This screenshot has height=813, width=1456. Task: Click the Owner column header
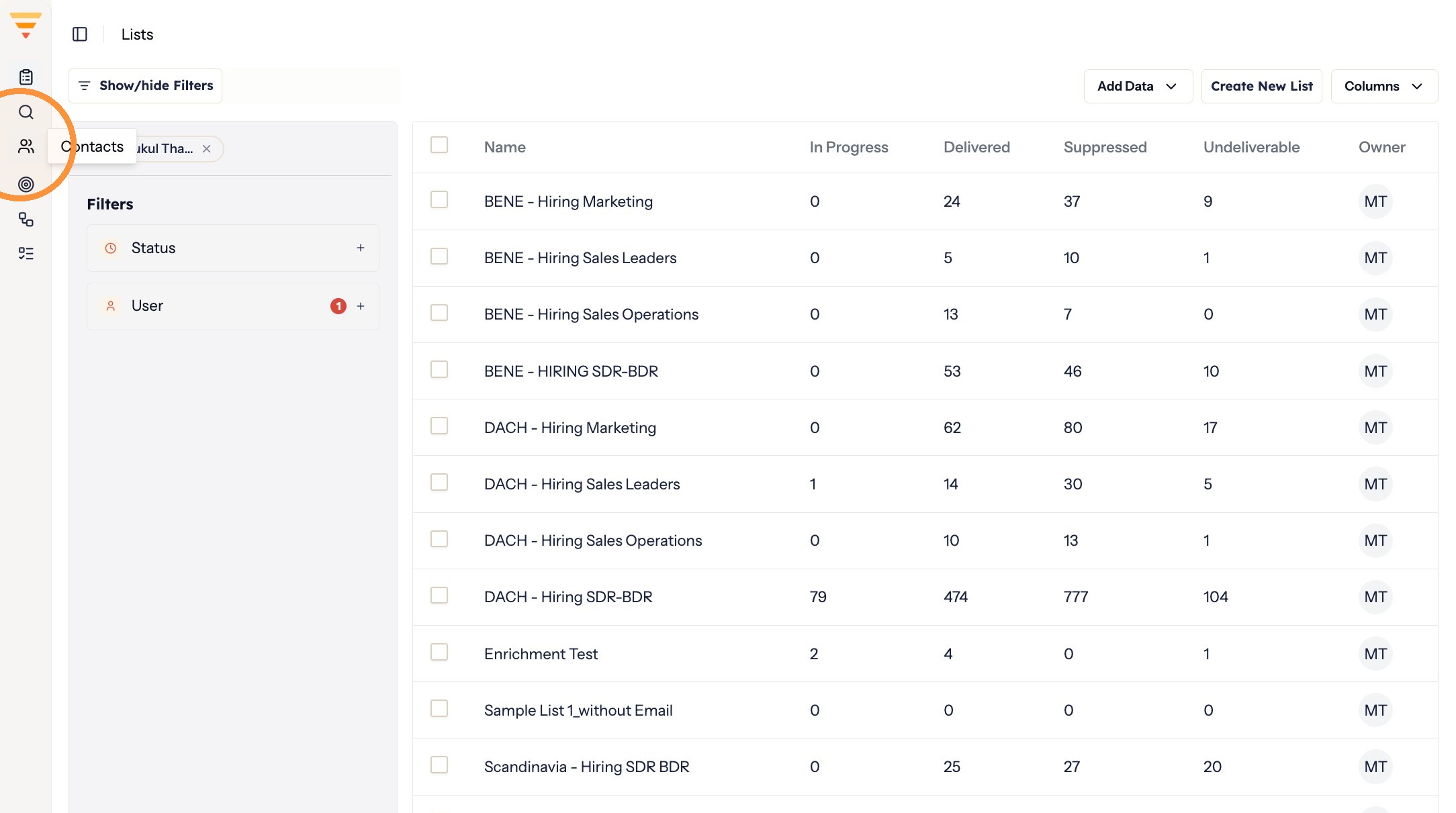point(1381,147)
